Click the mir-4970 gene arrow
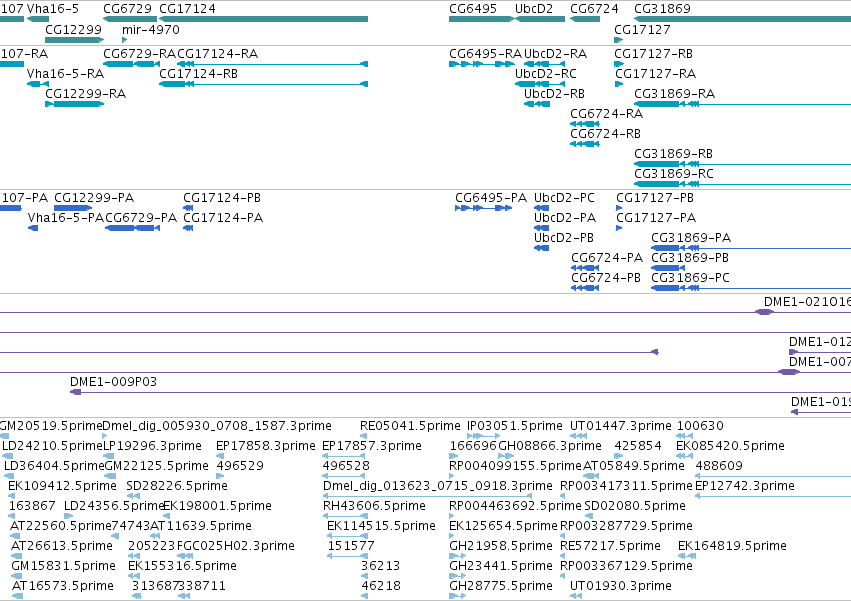The image size is (851, 601). 125,40
